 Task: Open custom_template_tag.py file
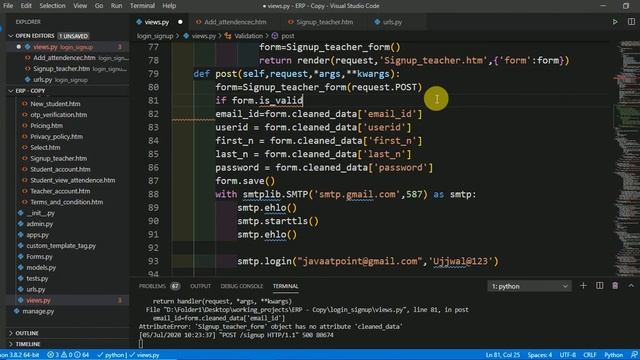point(61,246)
